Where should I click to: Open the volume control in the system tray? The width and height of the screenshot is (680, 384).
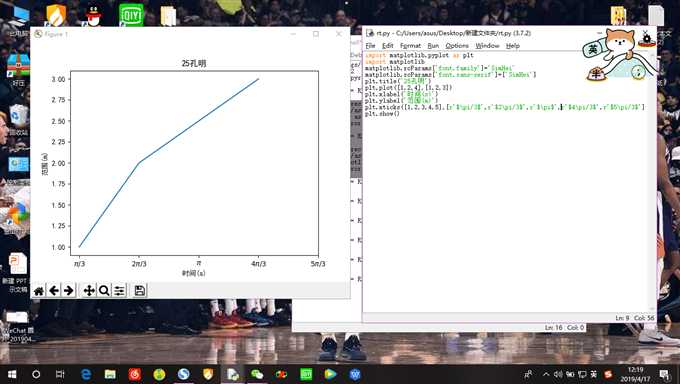click(x=558, y=374)
